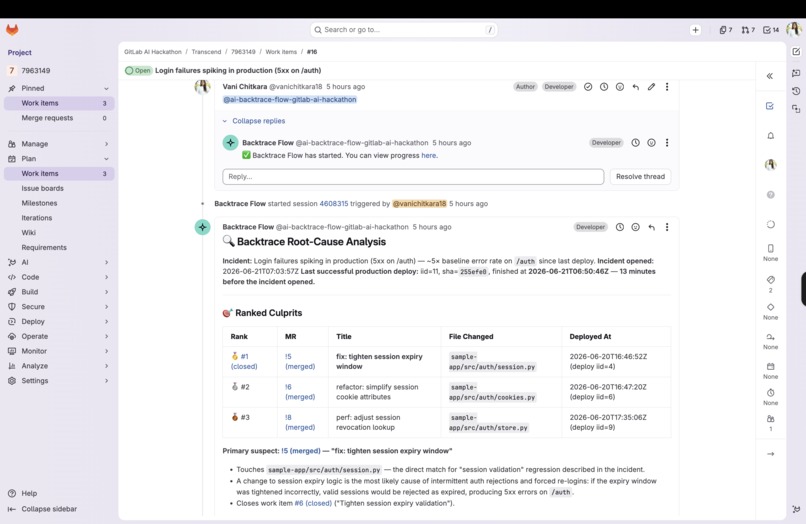Screen dimensions: 806x524
Task: Click Collapse sidebar at bottom left
Action: point(43,509)
